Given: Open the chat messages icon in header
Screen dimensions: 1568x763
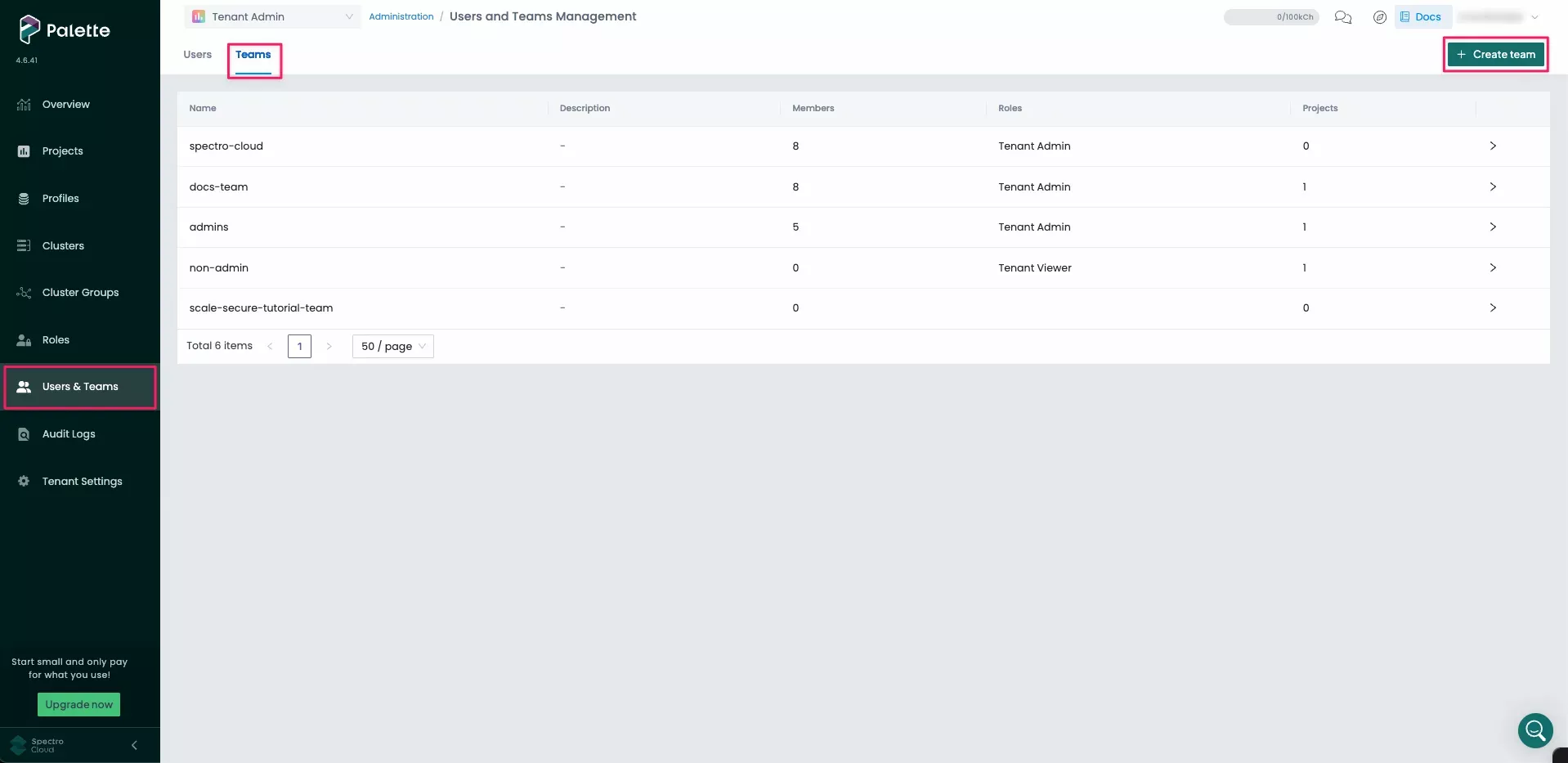Looking at the screenshot, I should point(1342,17).
